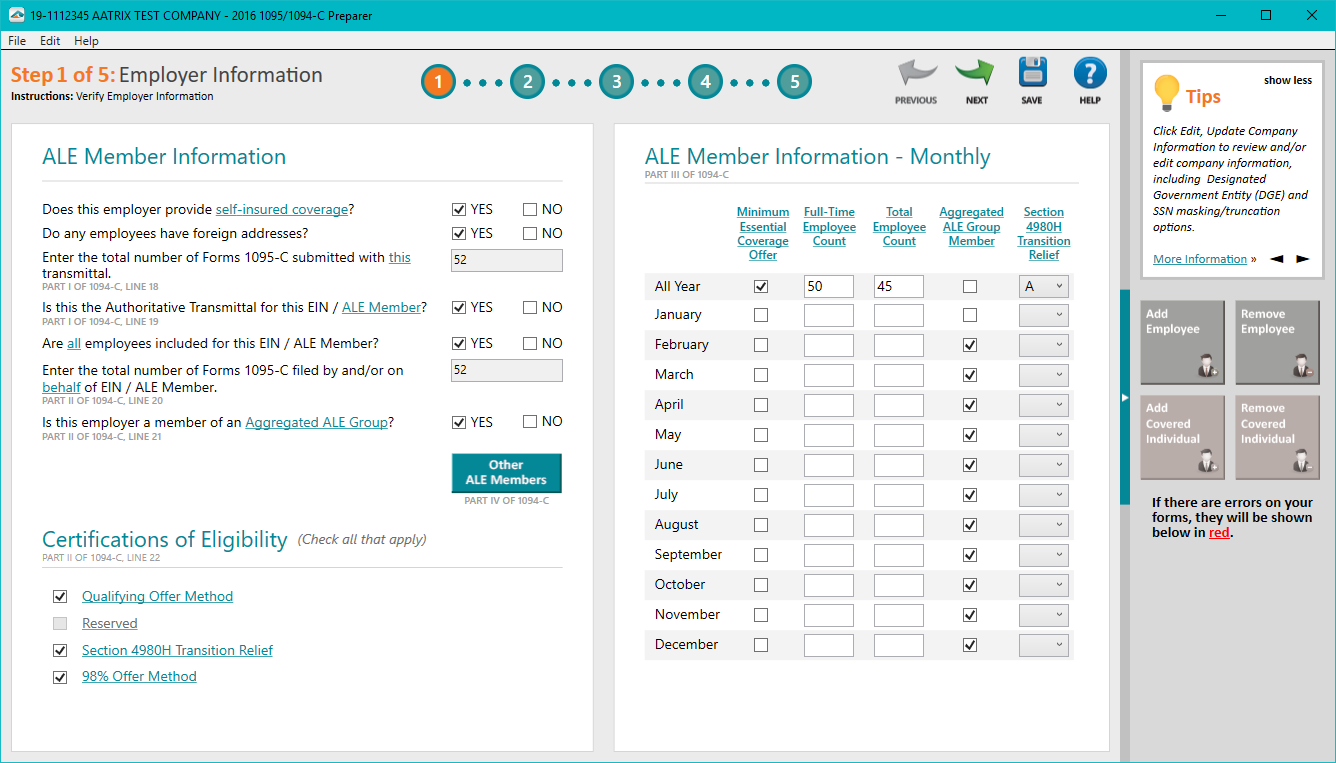This screenshot has width=1336, height=763.
Task: Click the Previous arrow icon
Action: pos(915,76)
